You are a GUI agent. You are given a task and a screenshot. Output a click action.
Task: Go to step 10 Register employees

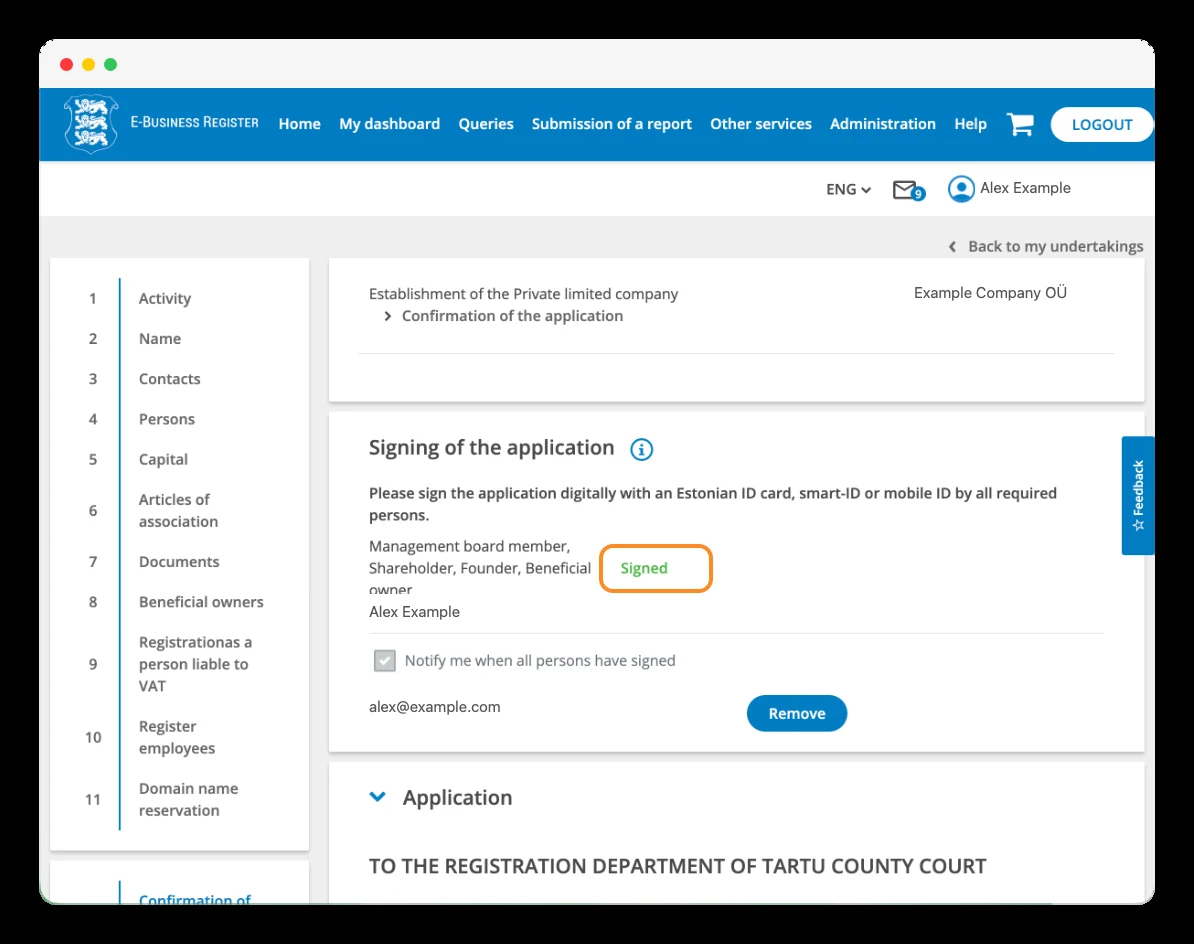click(177, 737)
